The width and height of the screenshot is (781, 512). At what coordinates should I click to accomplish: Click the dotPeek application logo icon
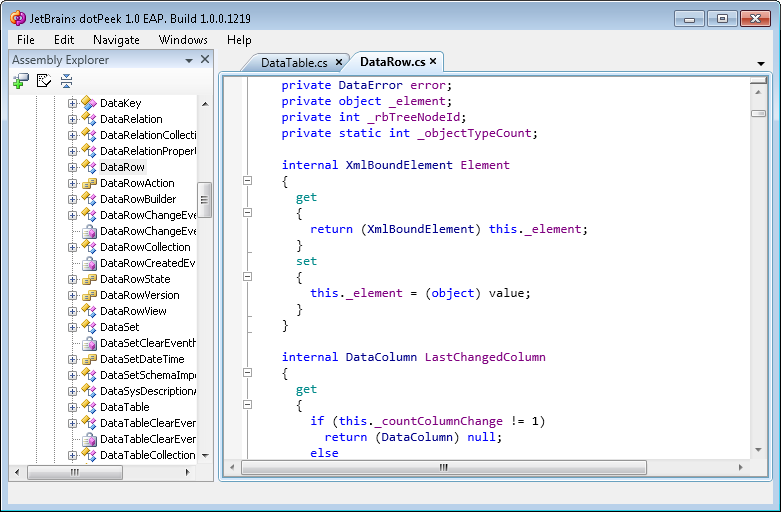[x=18, y=18]
